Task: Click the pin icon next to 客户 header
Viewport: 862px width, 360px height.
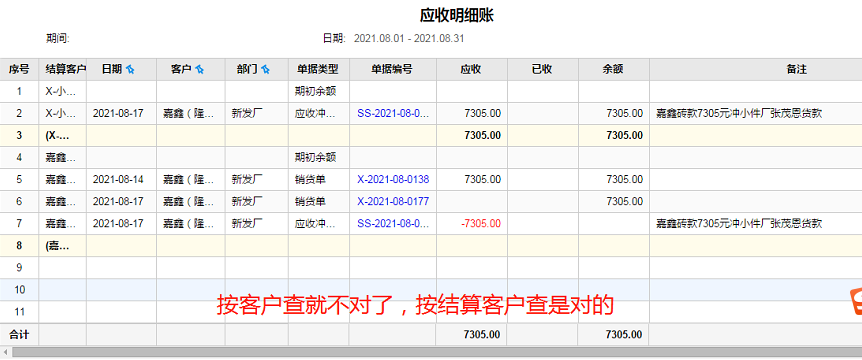Action: pyautogui.click(x=200, y=70)
